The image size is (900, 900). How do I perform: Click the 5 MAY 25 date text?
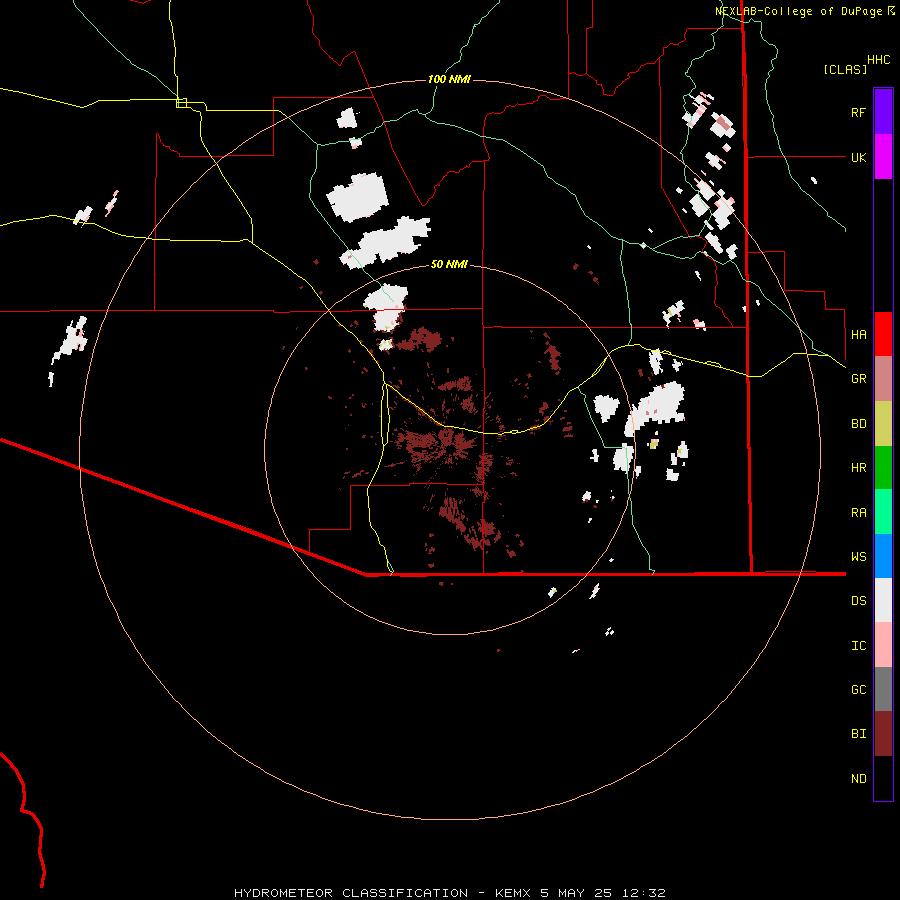(578, 893)
